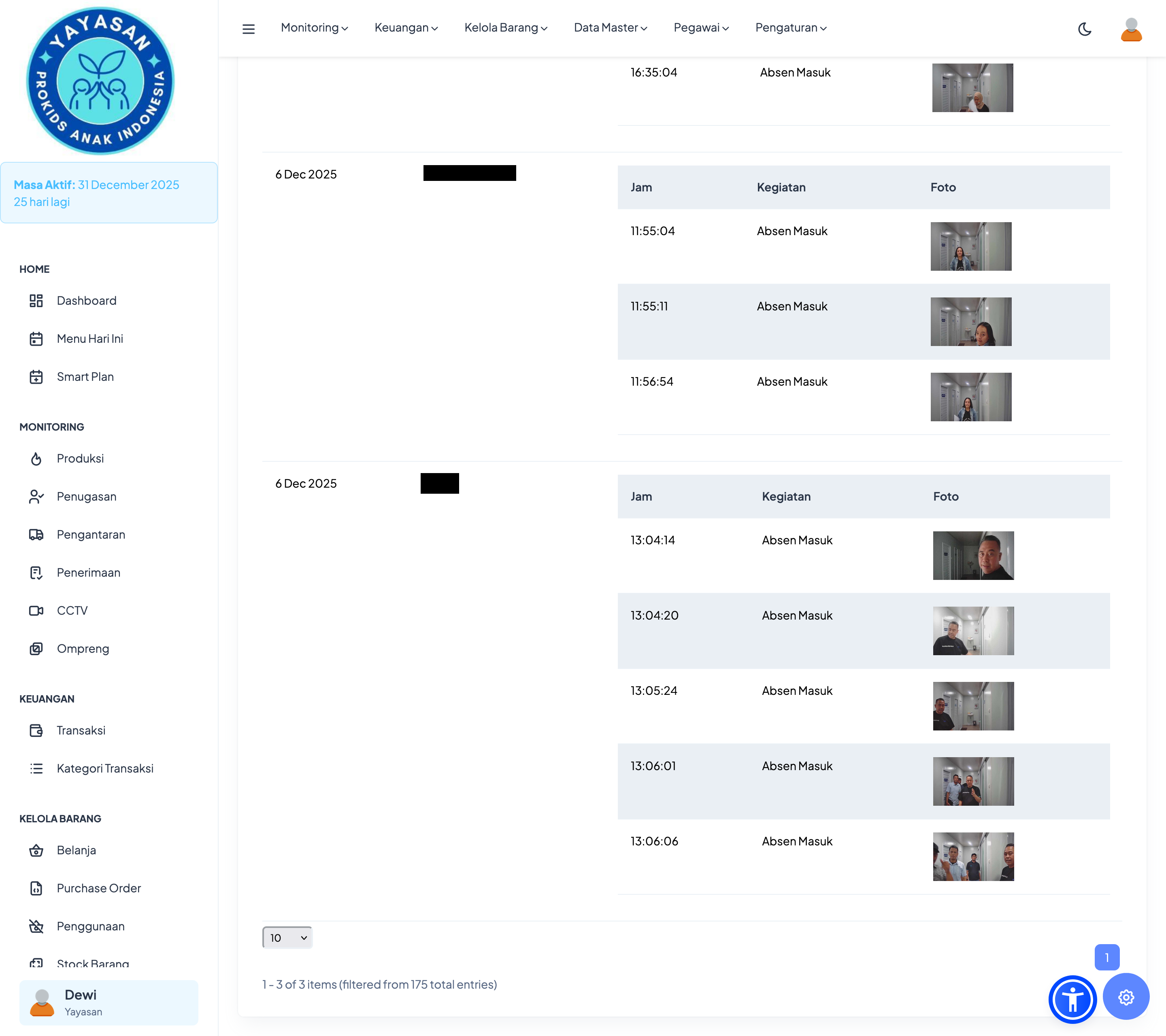
Task: Open the Ompreng sidebar item
Action: [x=83, y=648]
